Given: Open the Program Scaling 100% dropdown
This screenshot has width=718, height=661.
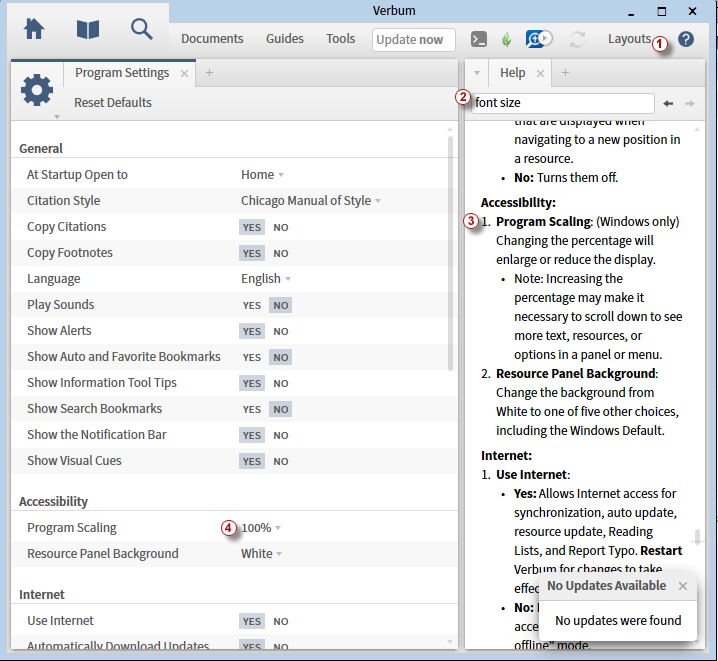Looking at the screenshot, I should (x=261, y=528).
